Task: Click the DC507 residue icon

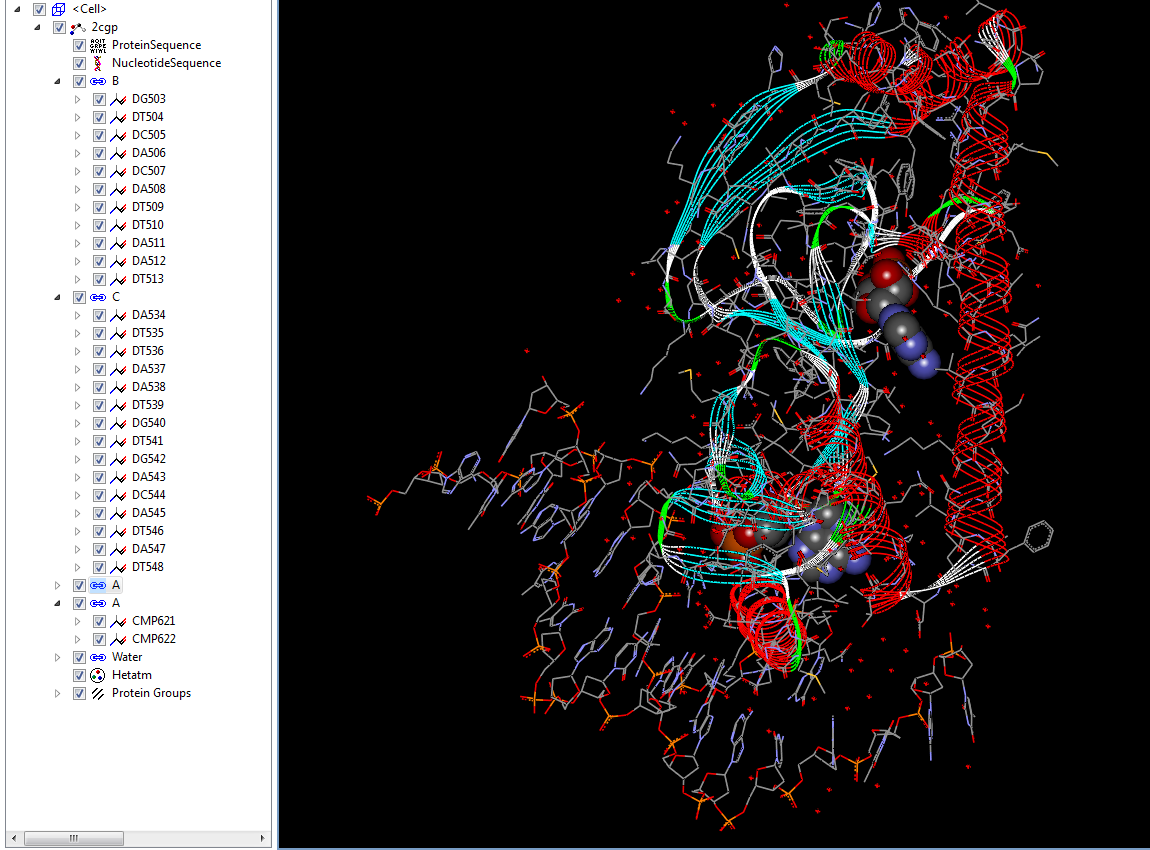Action: 117,171
